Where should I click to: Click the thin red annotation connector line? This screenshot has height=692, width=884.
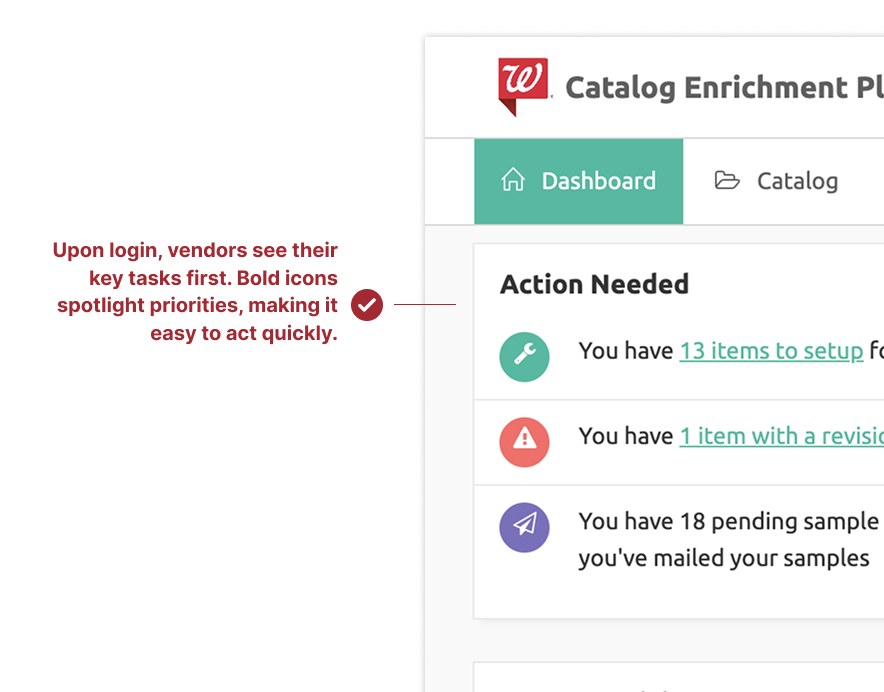[425, 304]
